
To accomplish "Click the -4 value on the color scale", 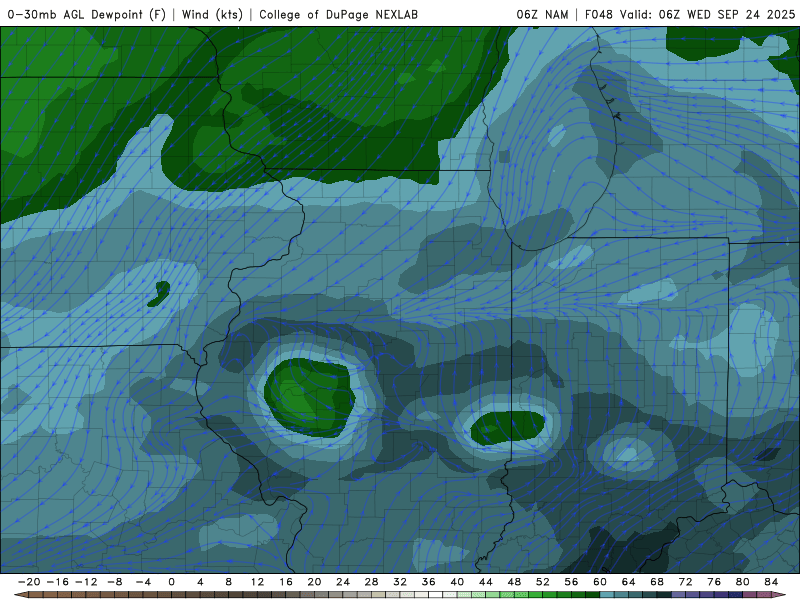I will 143,582.
